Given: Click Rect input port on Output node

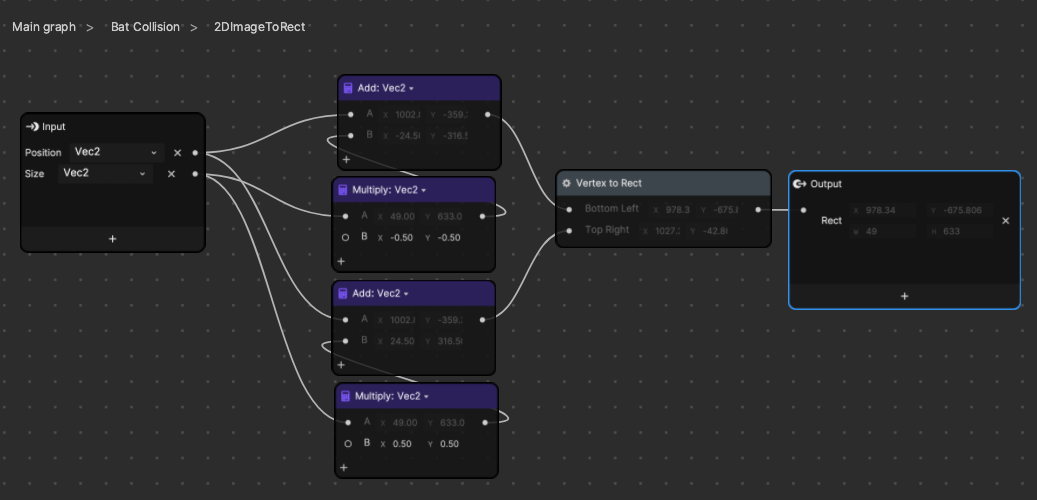Looking at the screenshot, I should [x=804, y=210].
